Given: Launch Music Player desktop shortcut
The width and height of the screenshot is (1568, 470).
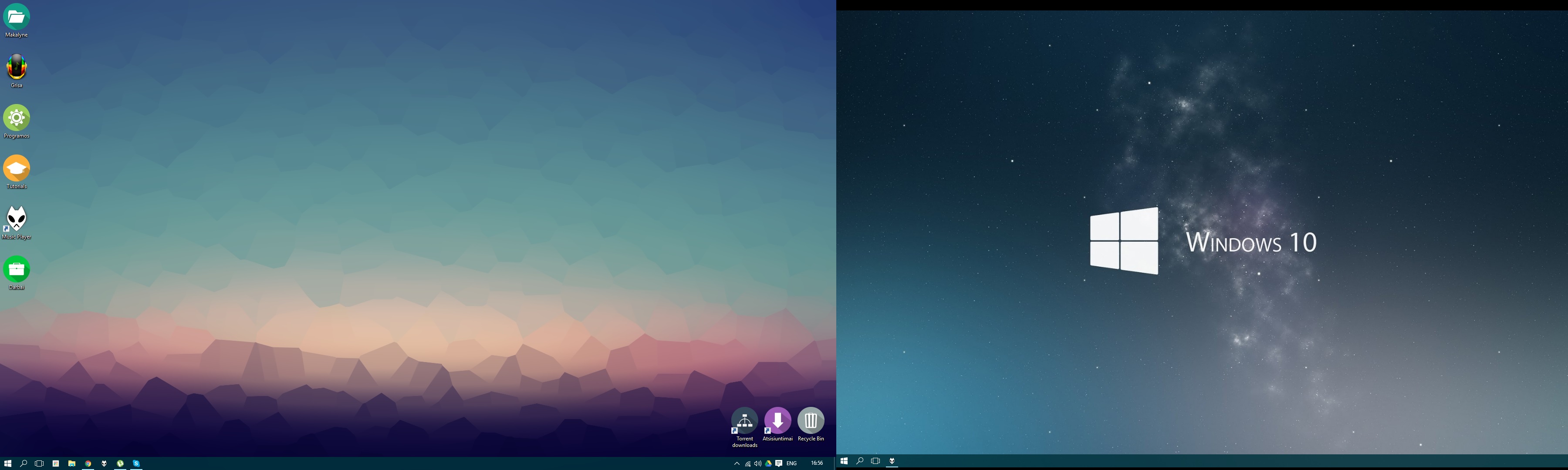Looking at the screenshot, I should click(17, 219).
